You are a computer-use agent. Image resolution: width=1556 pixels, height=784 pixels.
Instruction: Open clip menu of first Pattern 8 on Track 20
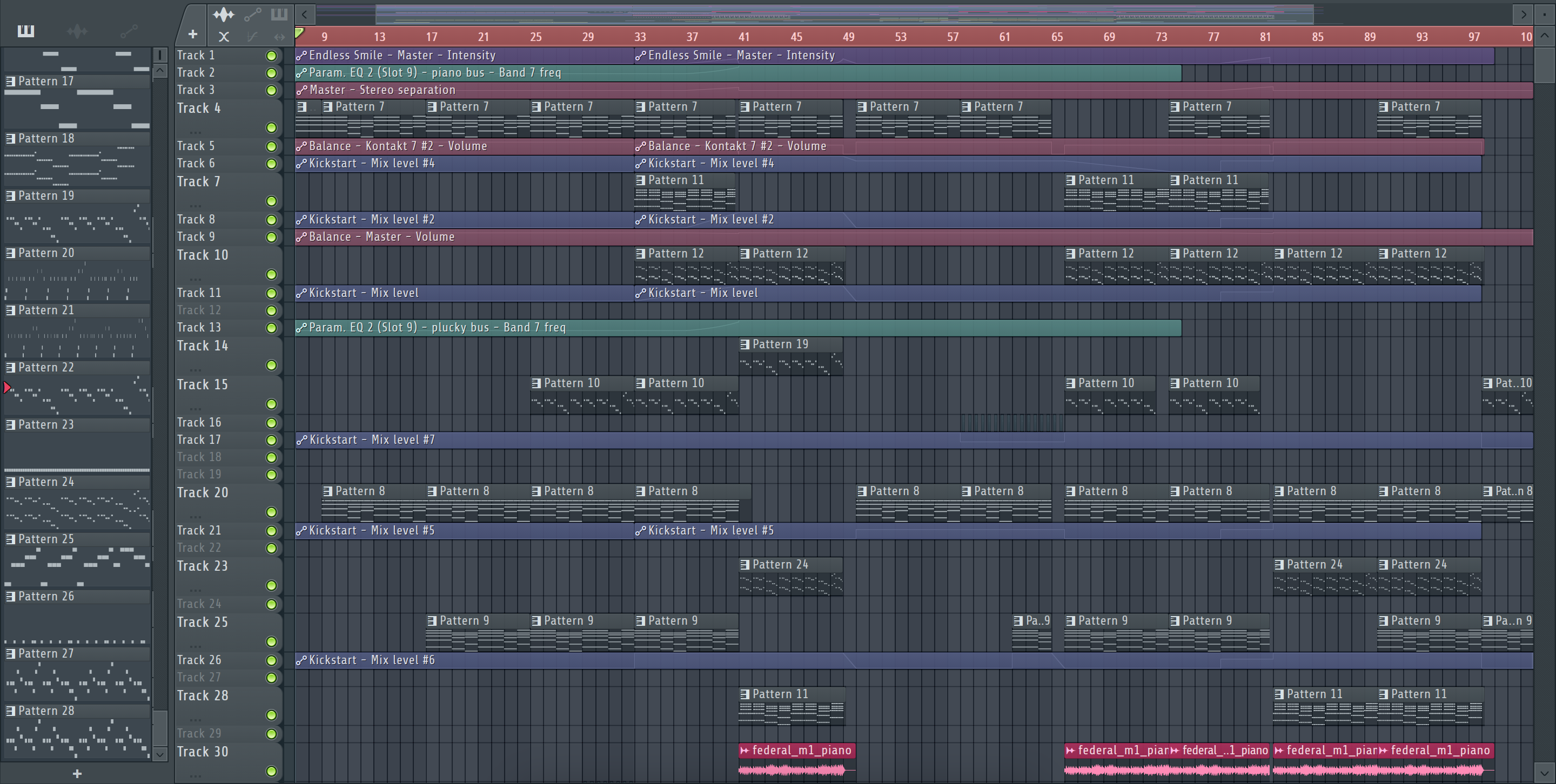click(x=327, y=491)
